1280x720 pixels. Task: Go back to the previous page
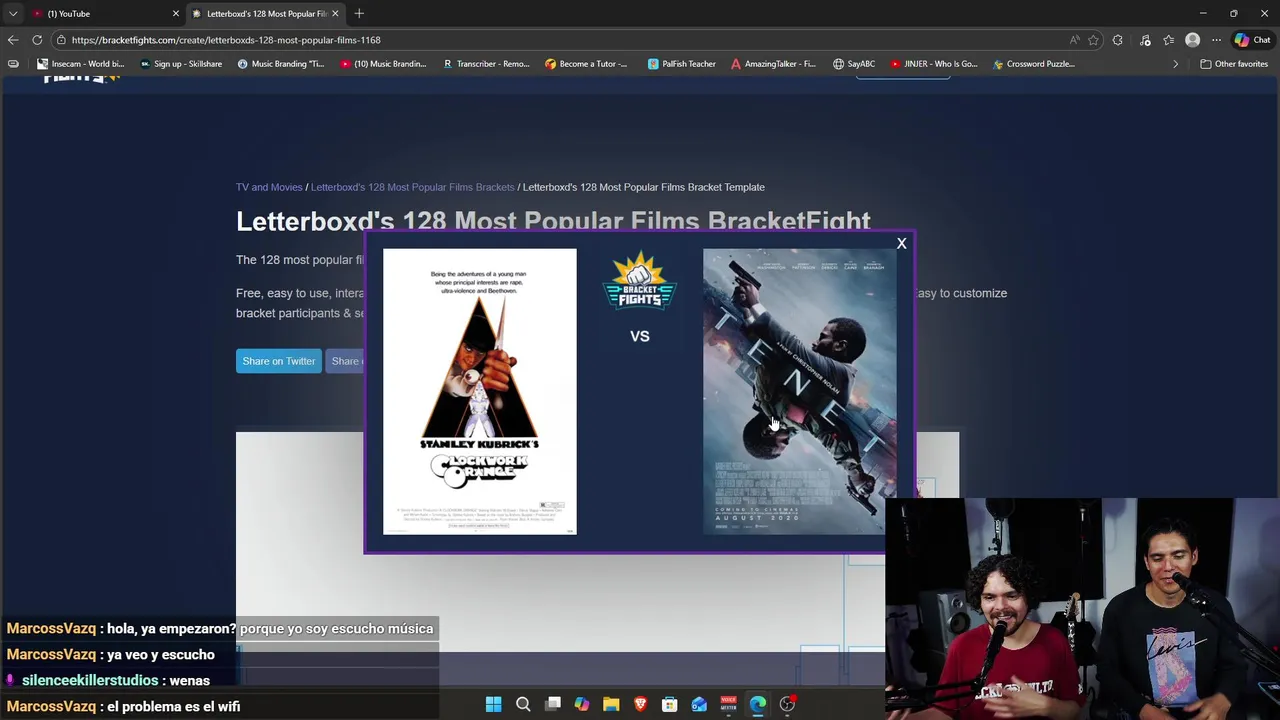tap(12, 40)
